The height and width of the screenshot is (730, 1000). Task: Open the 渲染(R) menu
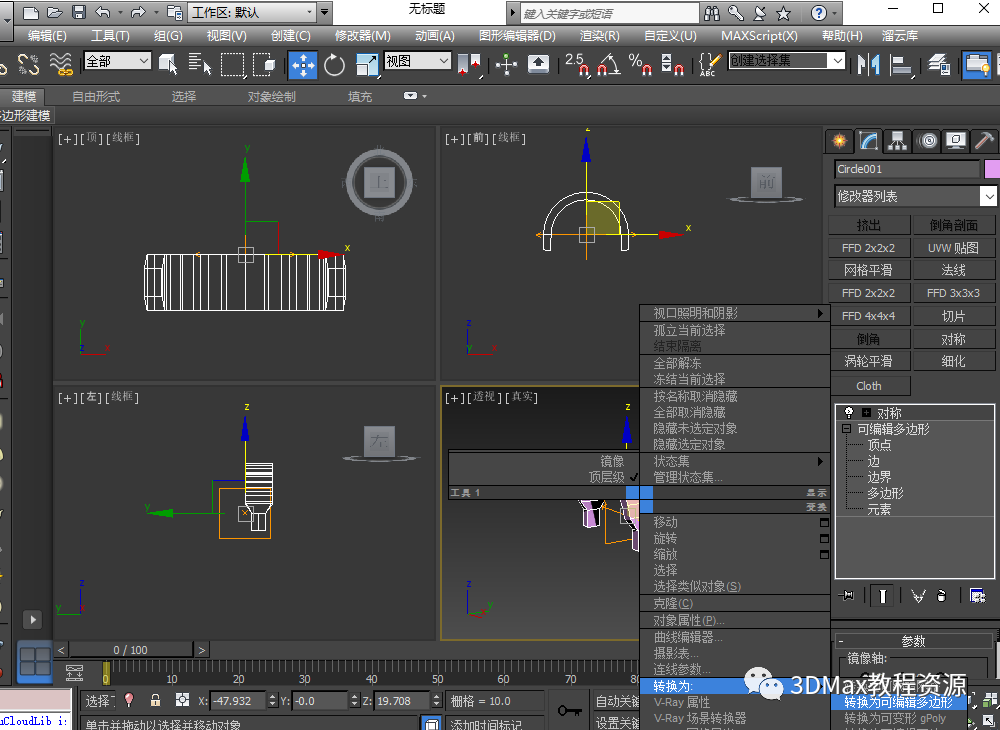click(599, 36)
